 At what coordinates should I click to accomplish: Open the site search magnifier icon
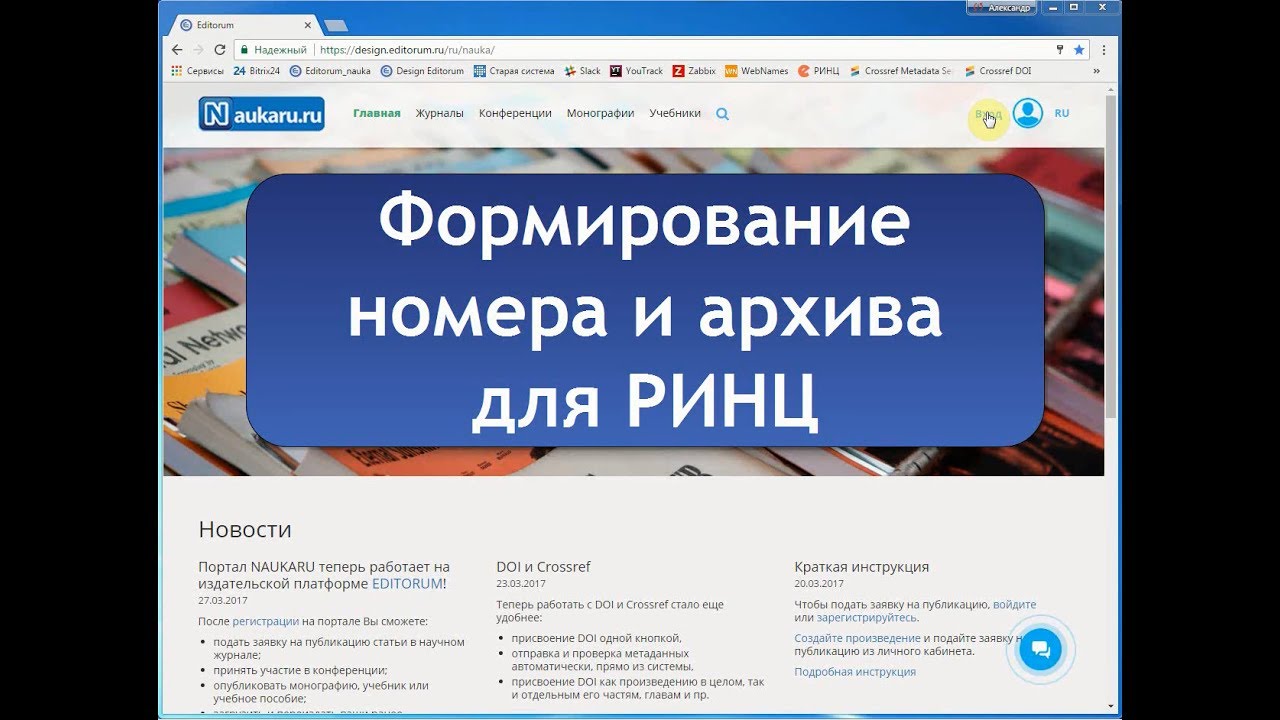[722, 114]
